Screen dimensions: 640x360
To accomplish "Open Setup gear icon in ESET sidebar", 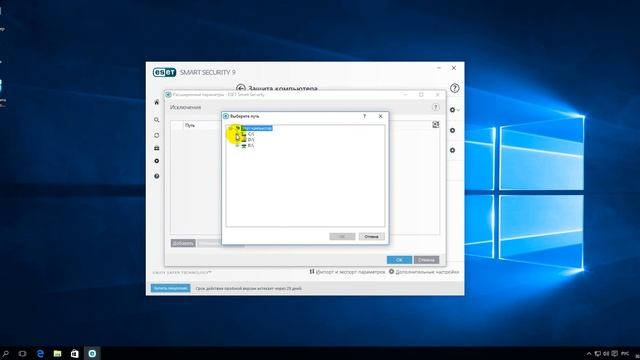I will point(157,161).
